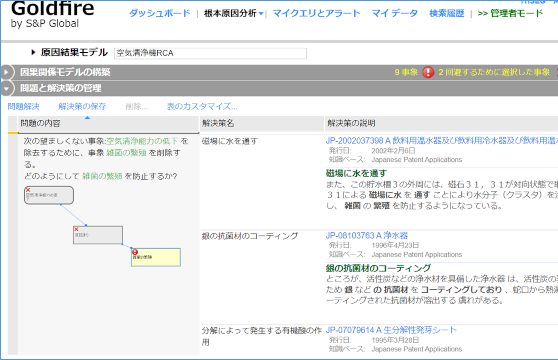Click the green 磁場に水を通す heading
Viewport: 558px width, 360px height.
pos(356,173)
